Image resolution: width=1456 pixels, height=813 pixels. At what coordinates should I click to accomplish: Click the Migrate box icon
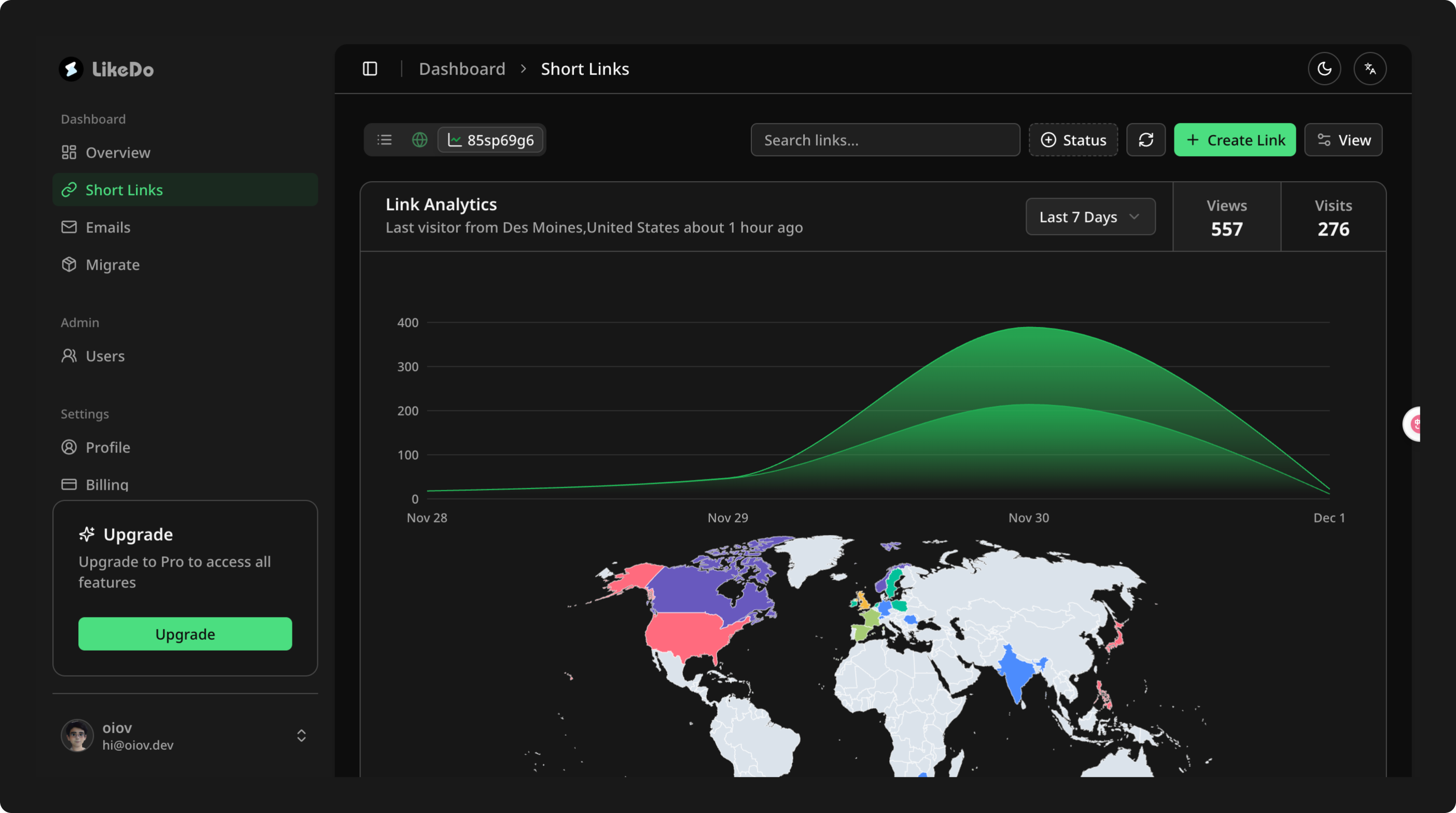pos(69,265)
